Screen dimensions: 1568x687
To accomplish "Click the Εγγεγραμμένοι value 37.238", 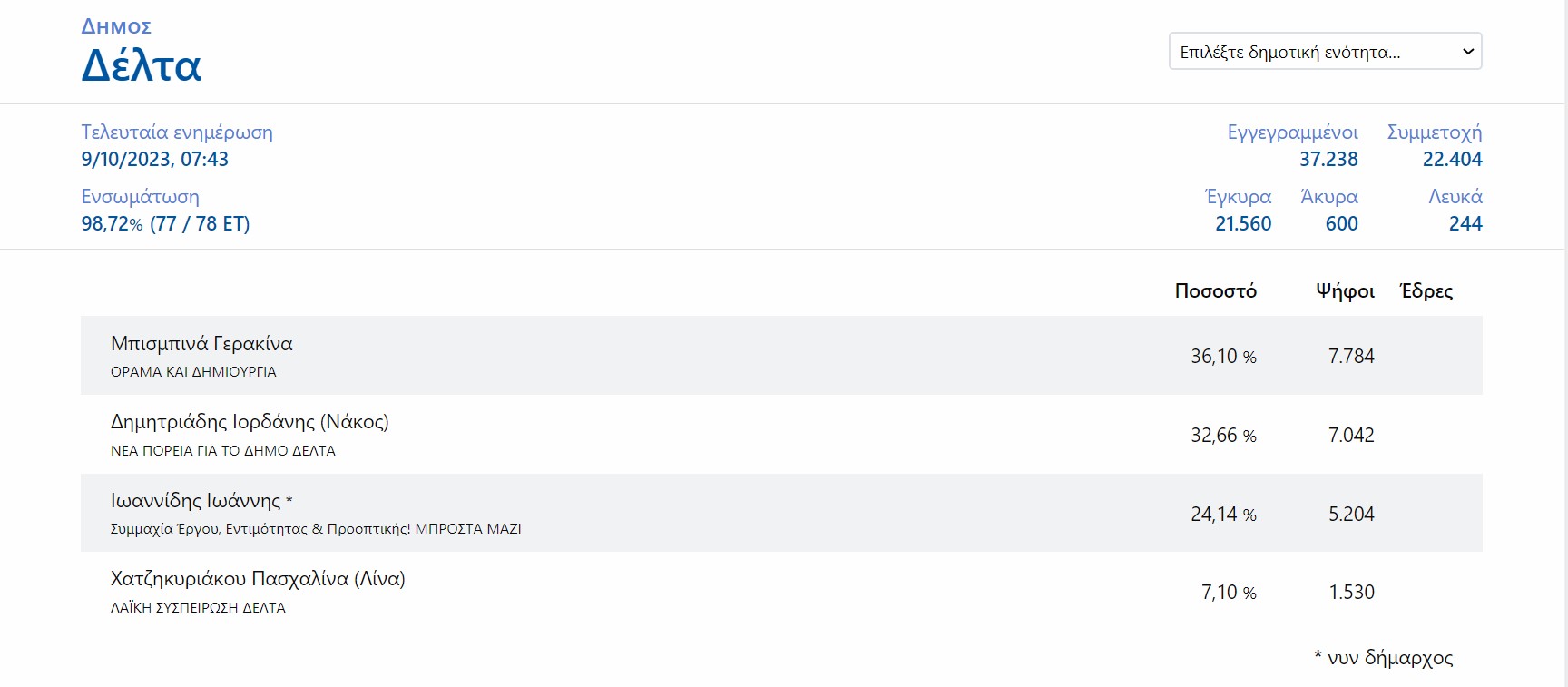I will pos(1328,160).
